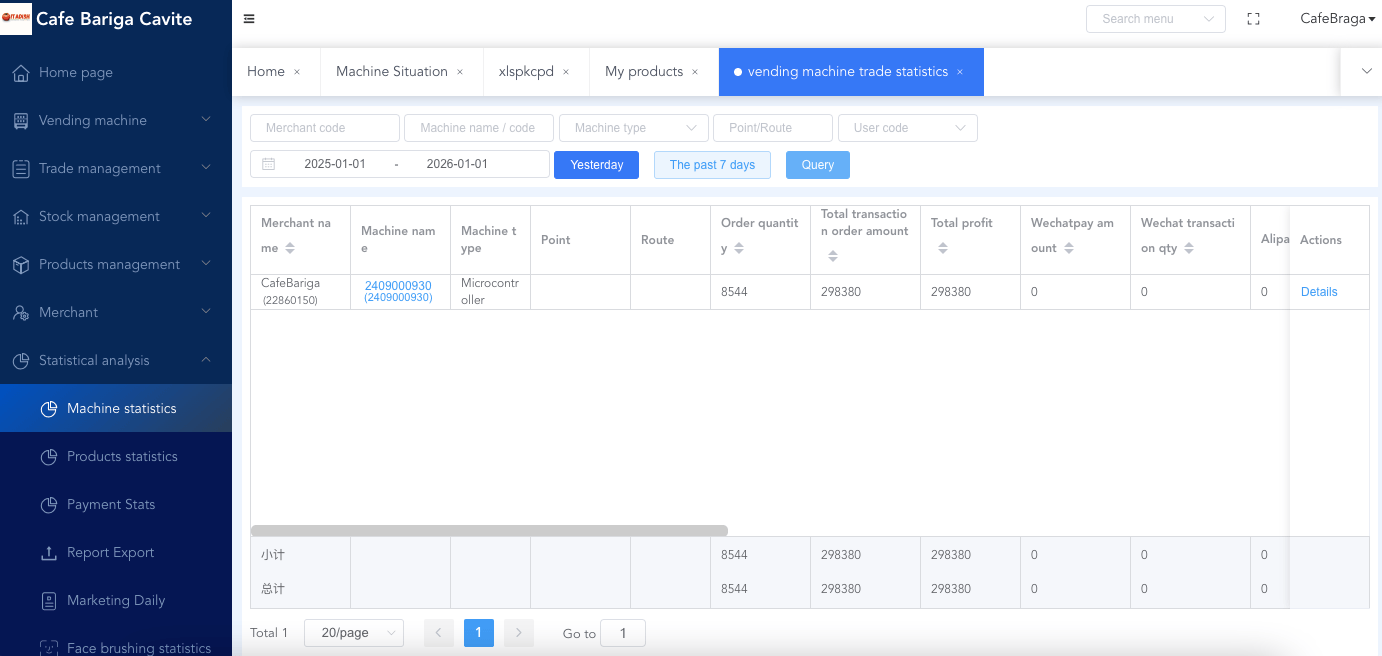
Task: Open Payment Stats in sidebar
Action: point(111,505)
